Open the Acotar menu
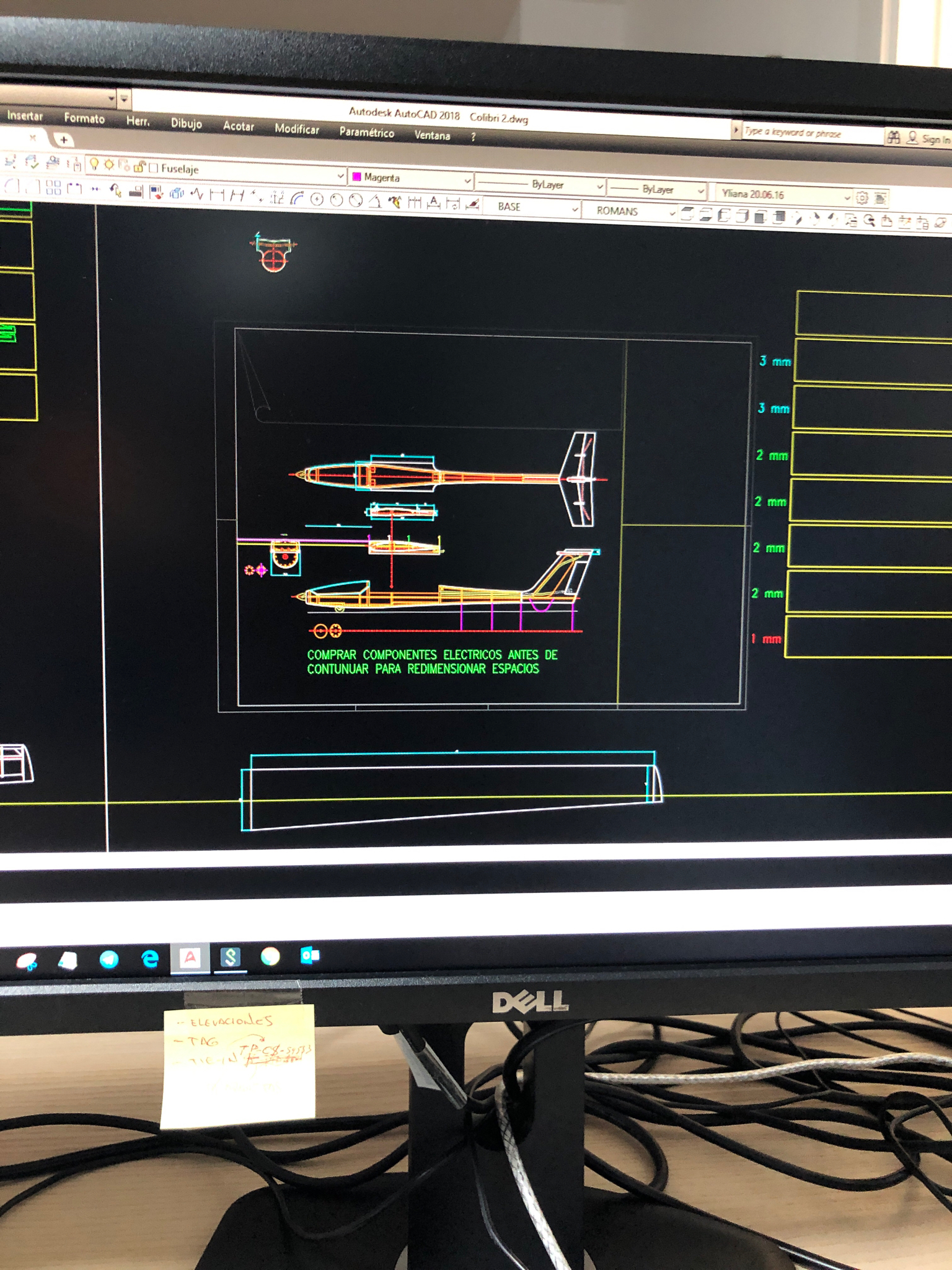Viewport: 952px width, 1270px height. tap(239, 126)
